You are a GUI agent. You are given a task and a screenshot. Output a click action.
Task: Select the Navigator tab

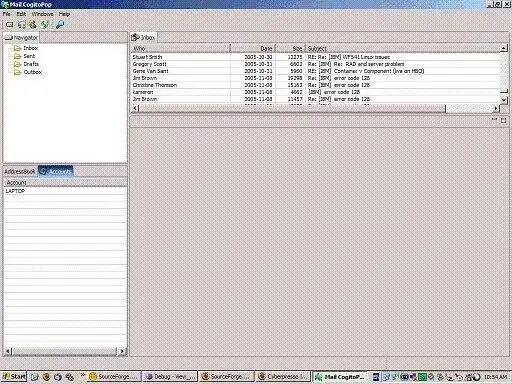coord(21,38)
